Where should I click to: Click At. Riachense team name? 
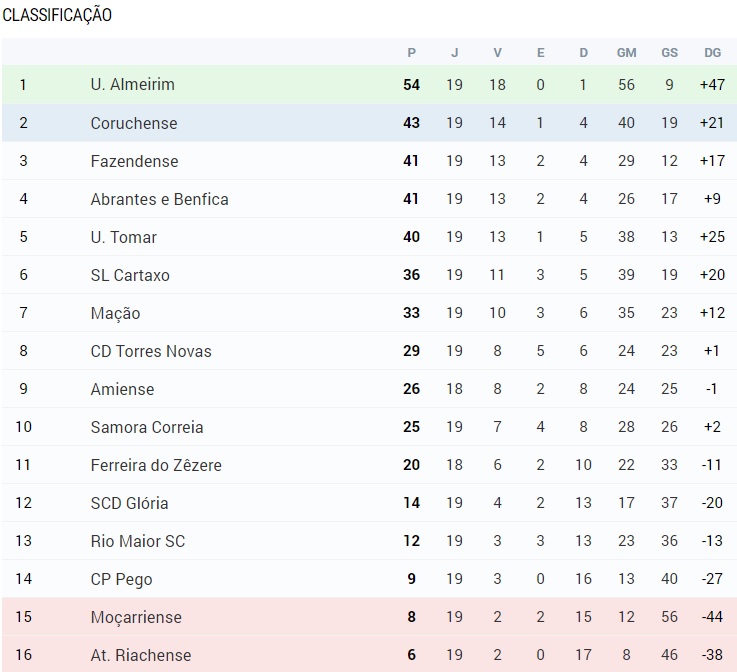[x=140, y=655]
